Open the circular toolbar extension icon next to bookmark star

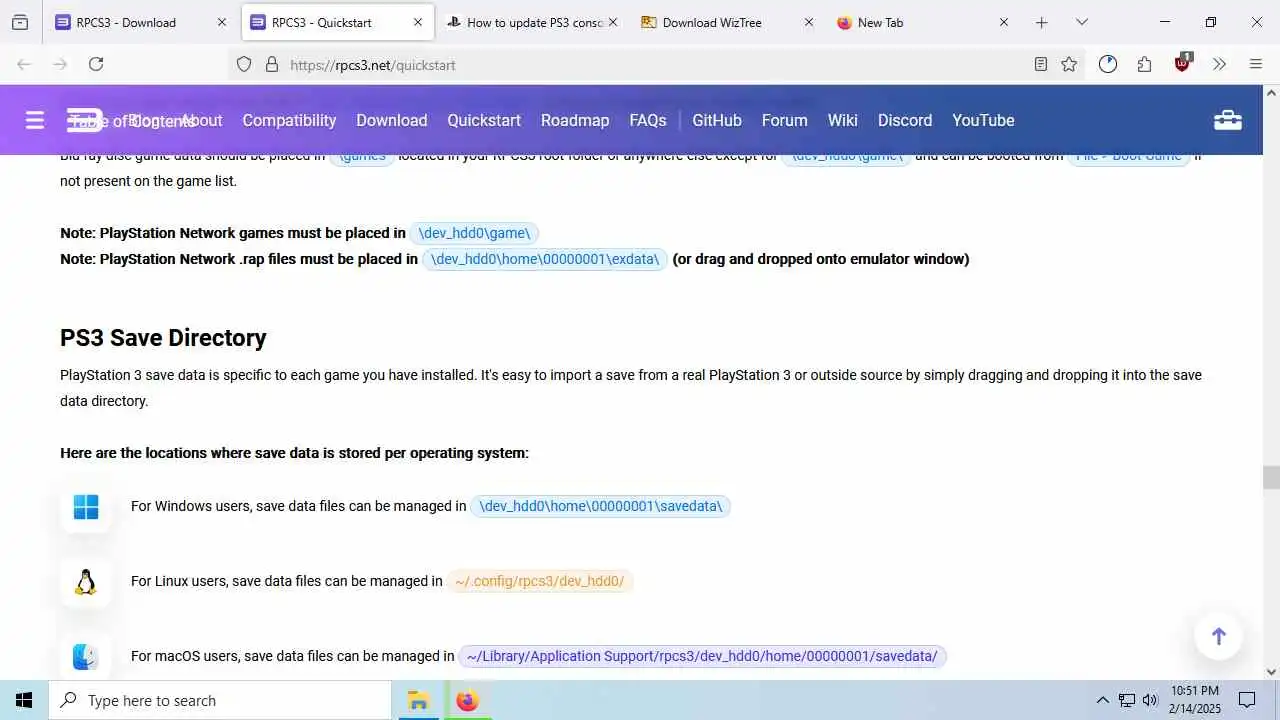point(1108,64)
